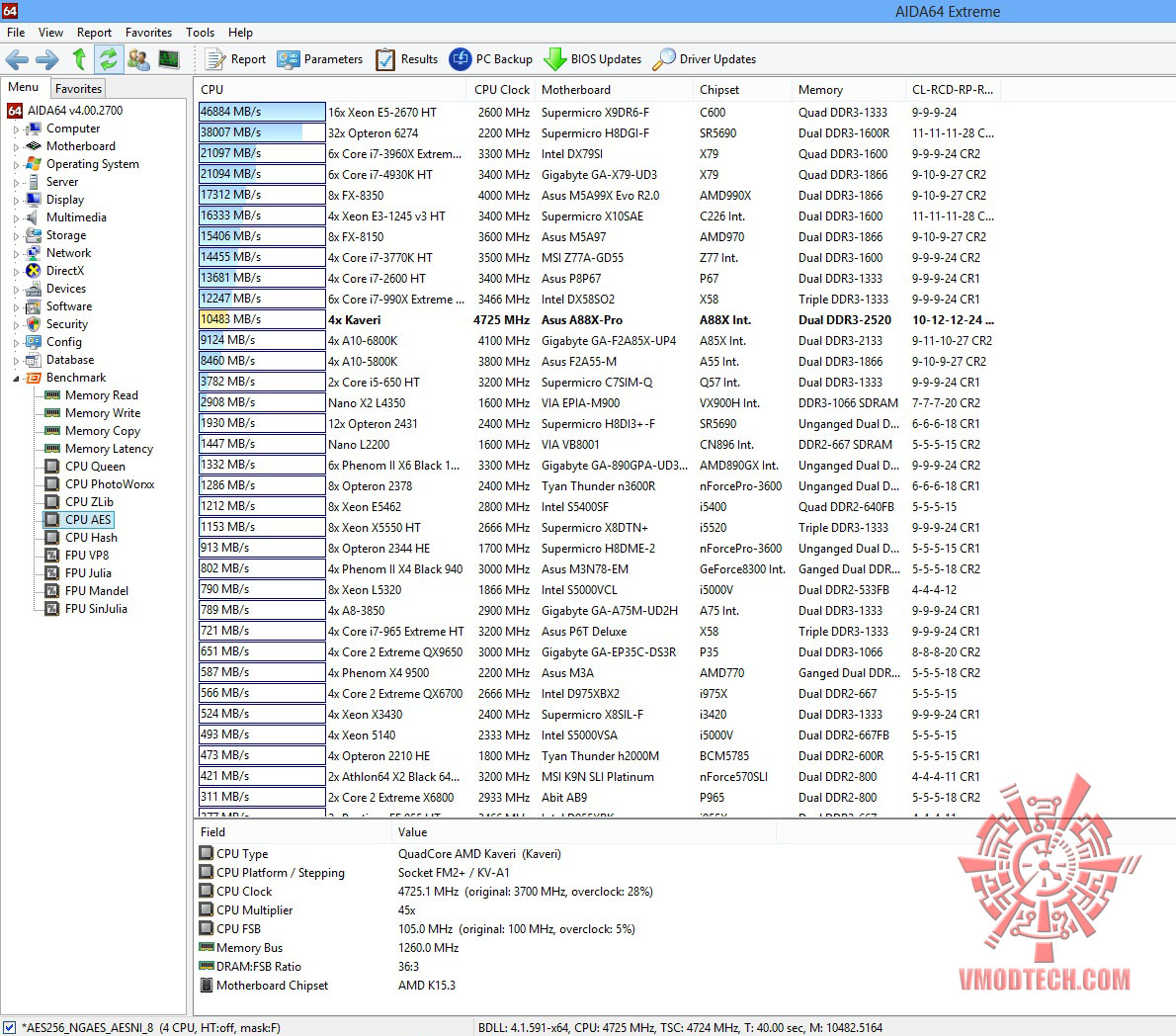Image resolution: width=1176 pixels, height=1036 pixels.
Task: Open the File menu
Action: coord(16,33)
